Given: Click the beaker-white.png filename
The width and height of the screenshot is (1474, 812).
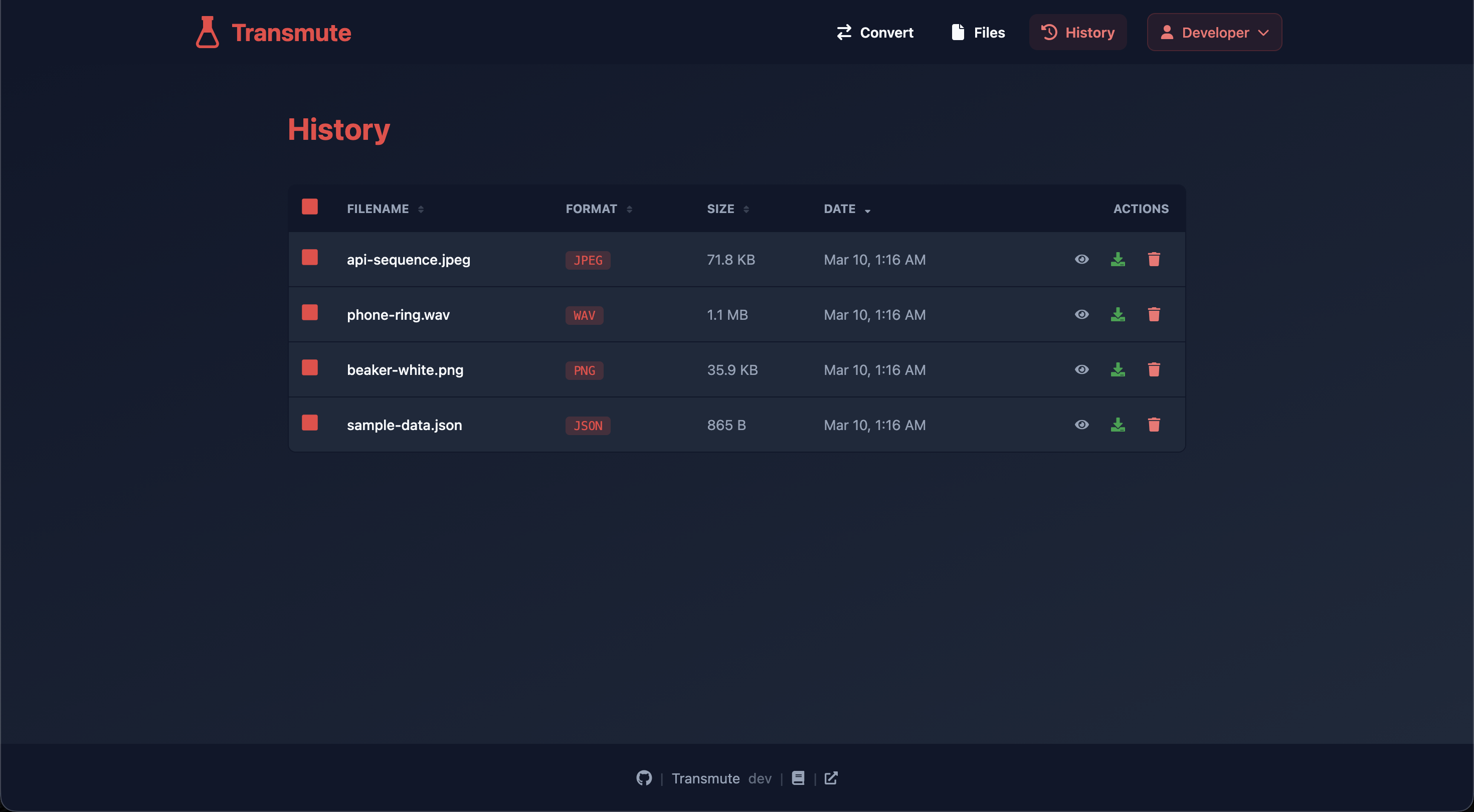Looking at the screenshot, I should point(405,370).
